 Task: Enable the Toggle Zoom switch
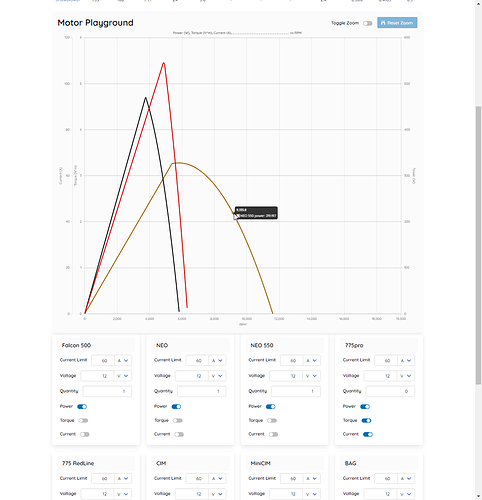pyautogui.click(x=368, y=23)
